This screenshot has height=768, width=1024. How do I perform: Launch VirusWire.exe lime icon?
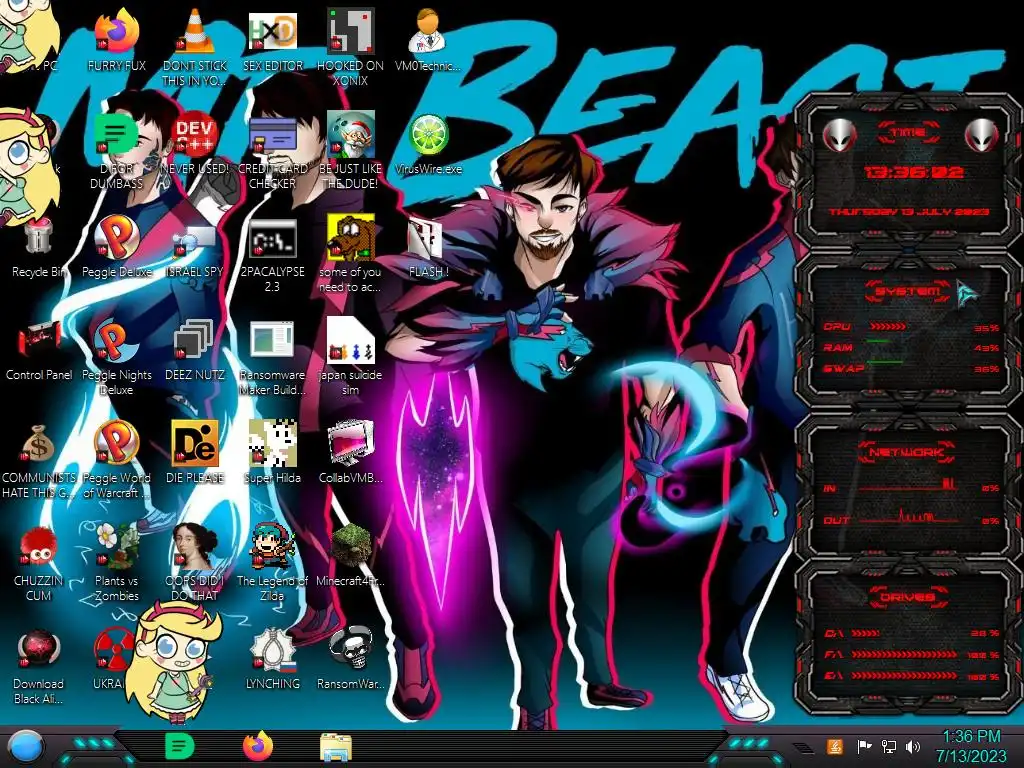(x=428, y=135)
